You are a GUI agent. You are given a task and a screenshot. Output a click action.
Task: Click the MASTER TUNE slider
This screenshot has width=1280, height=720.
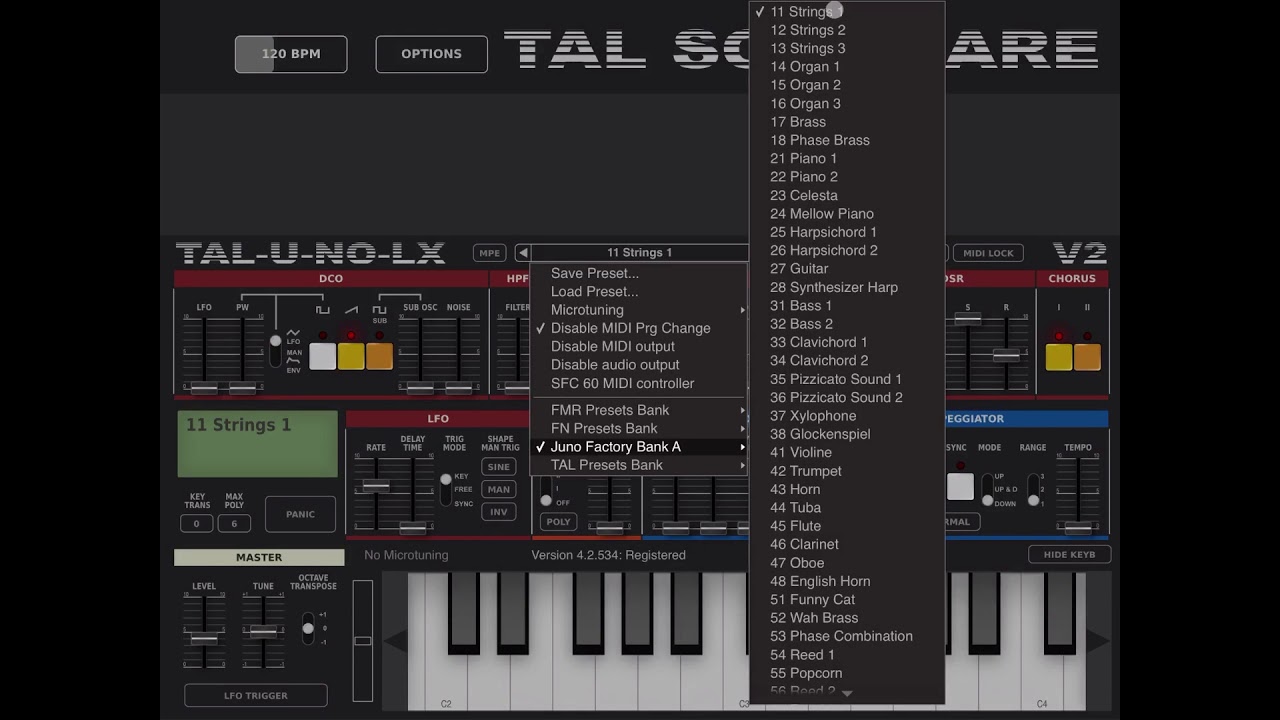click(x=263, y=632)
